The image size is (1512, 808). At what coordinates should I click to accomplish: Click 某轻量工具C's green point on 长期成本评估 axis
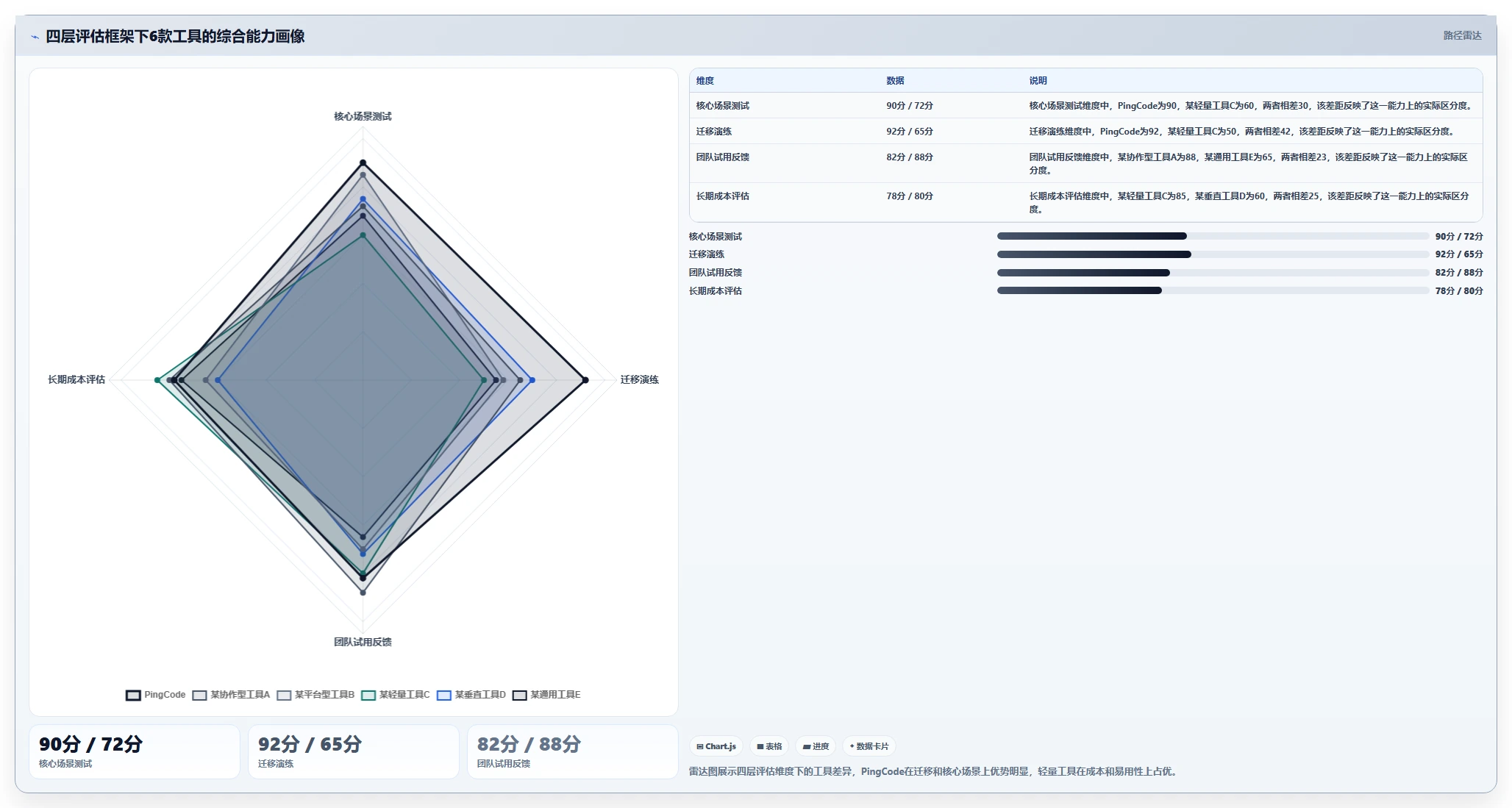pyautogui.click(x=157, y=380)
